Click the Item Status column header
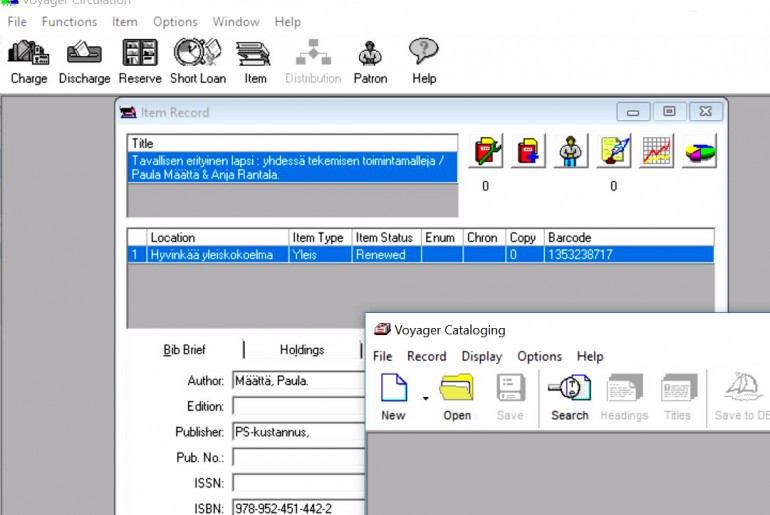The width and height of the screenshot is (770, 515). pyautogui.click(x=386, y=238)
